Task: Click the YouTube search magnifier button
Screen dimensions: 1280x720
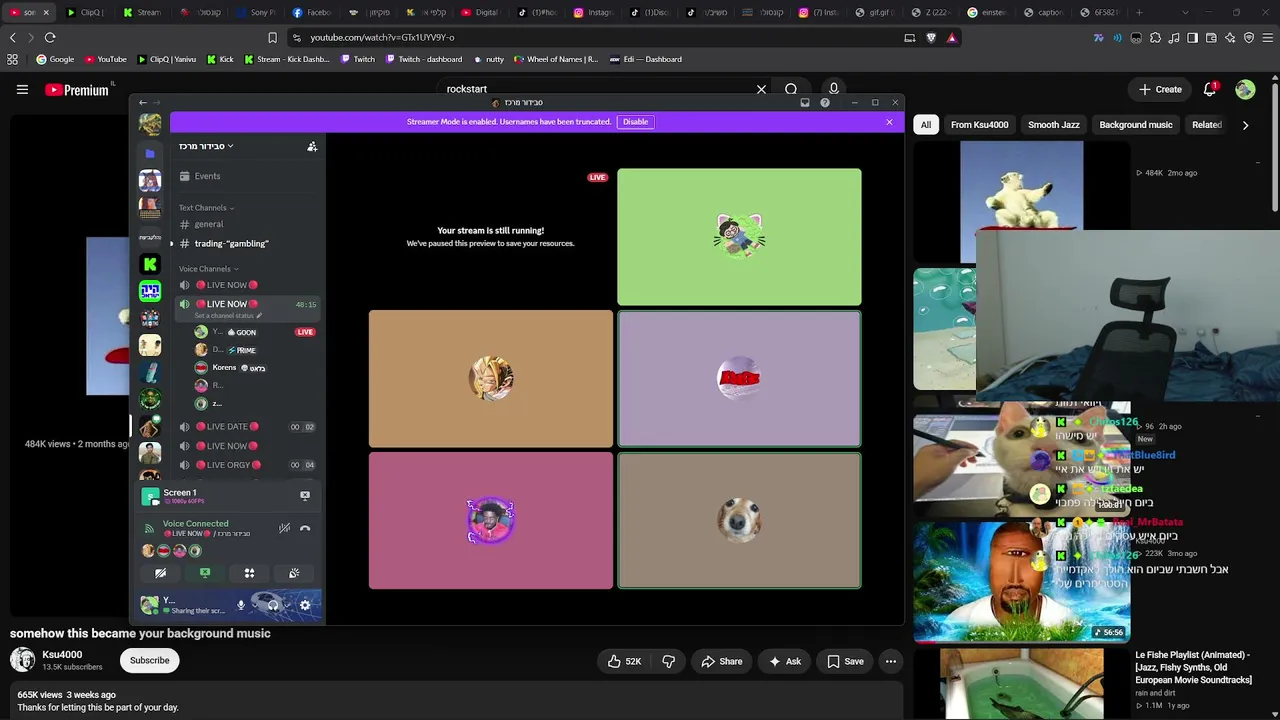Action: pyautogui.click(x=791, y=89)
